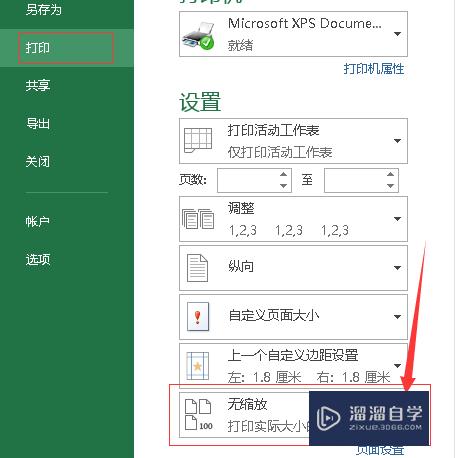Viewport: 455px width, 458px height.
Task: Increase the 至 end page spinner
Action: [x=390, y=174]
